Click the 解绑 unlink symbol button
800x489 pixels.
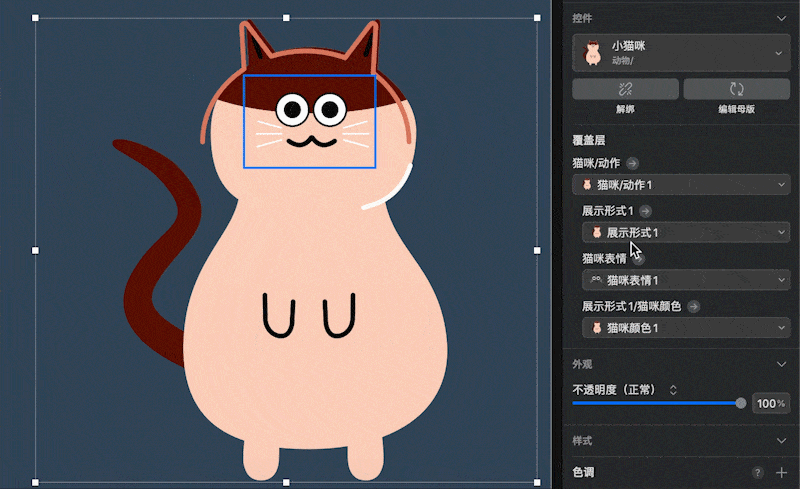[625, 89]
